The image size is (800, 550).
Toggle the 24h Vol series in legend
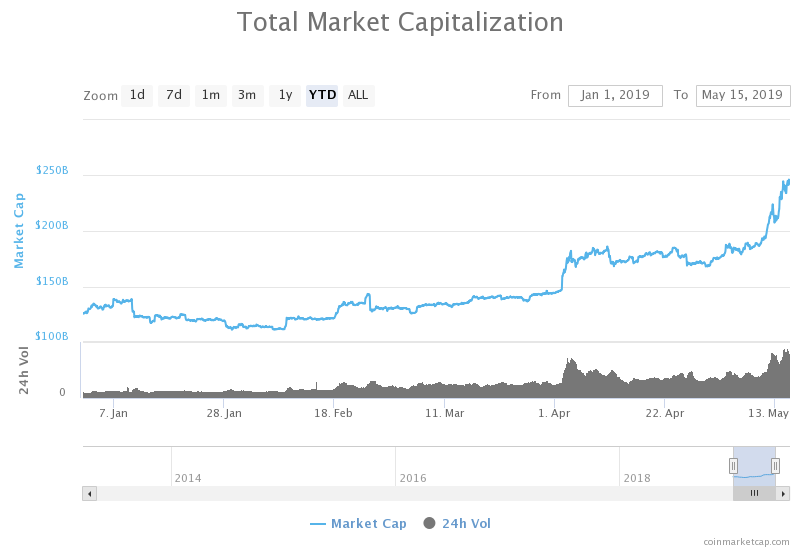[457, 523]
